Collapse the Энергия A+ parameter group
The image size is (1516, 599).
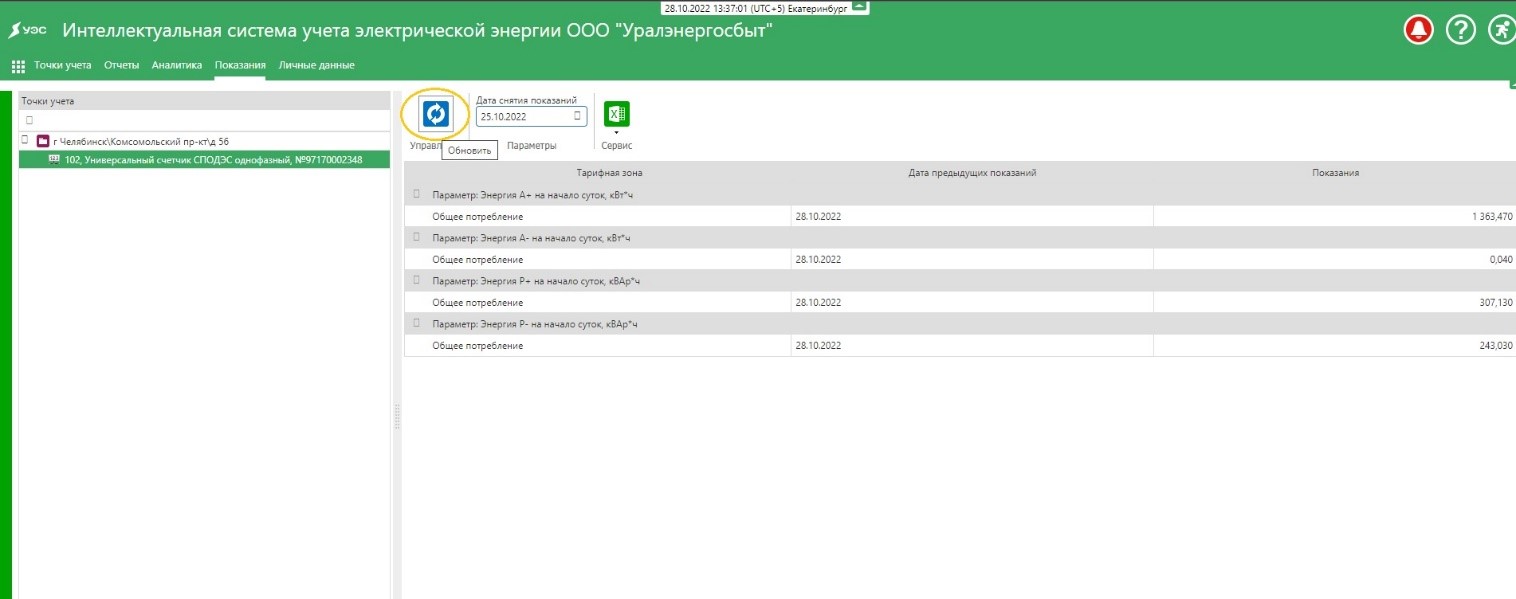point(416,194)
